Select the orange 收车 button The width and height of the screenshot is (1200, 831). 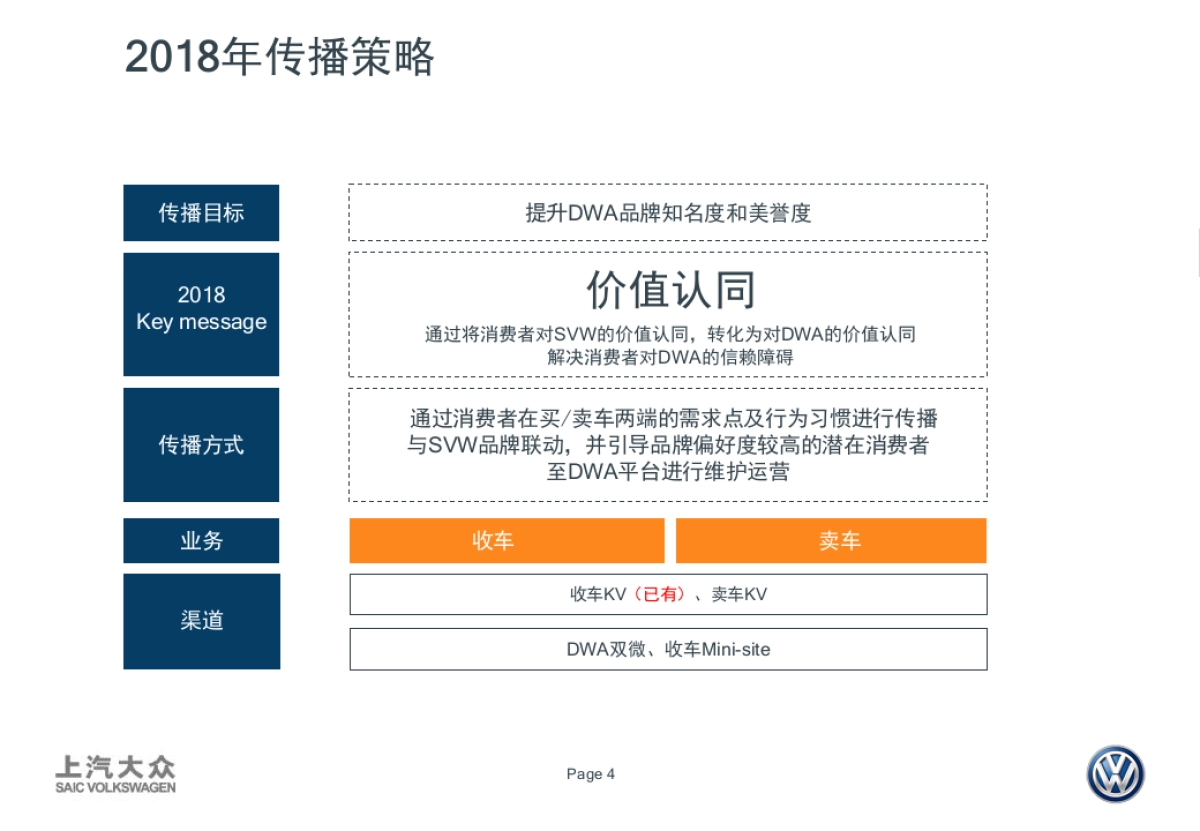(x=506, y=540)
